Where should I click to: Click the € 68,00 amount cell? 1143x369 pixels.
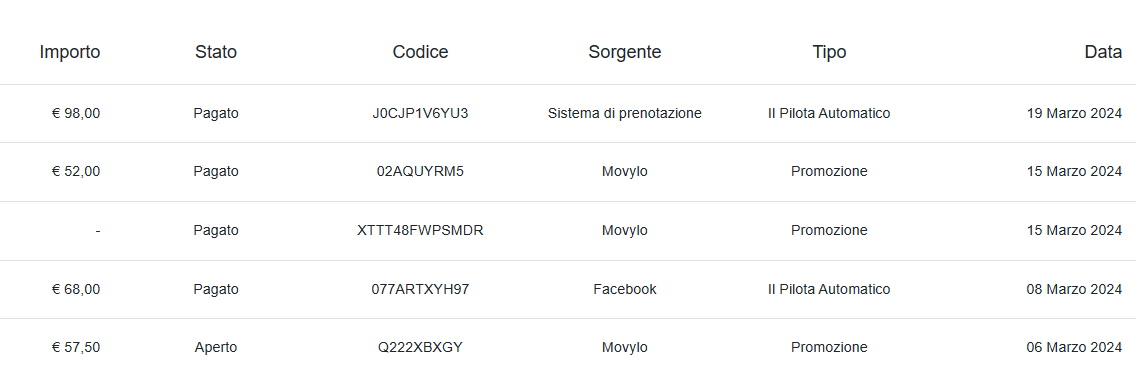coord(76,289)
